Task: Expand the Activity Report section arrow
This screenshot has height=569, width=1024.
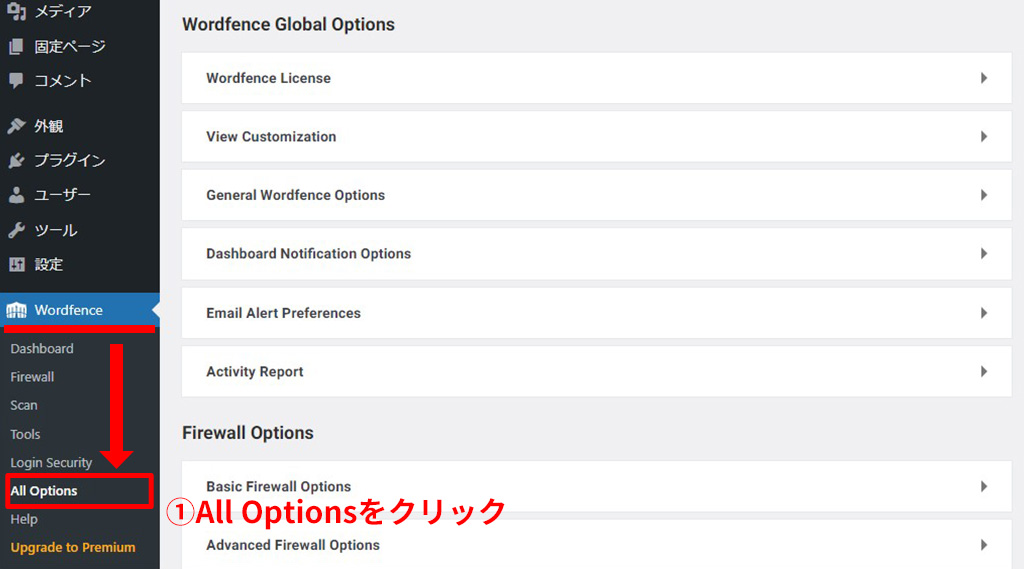Action: (984, 371)
